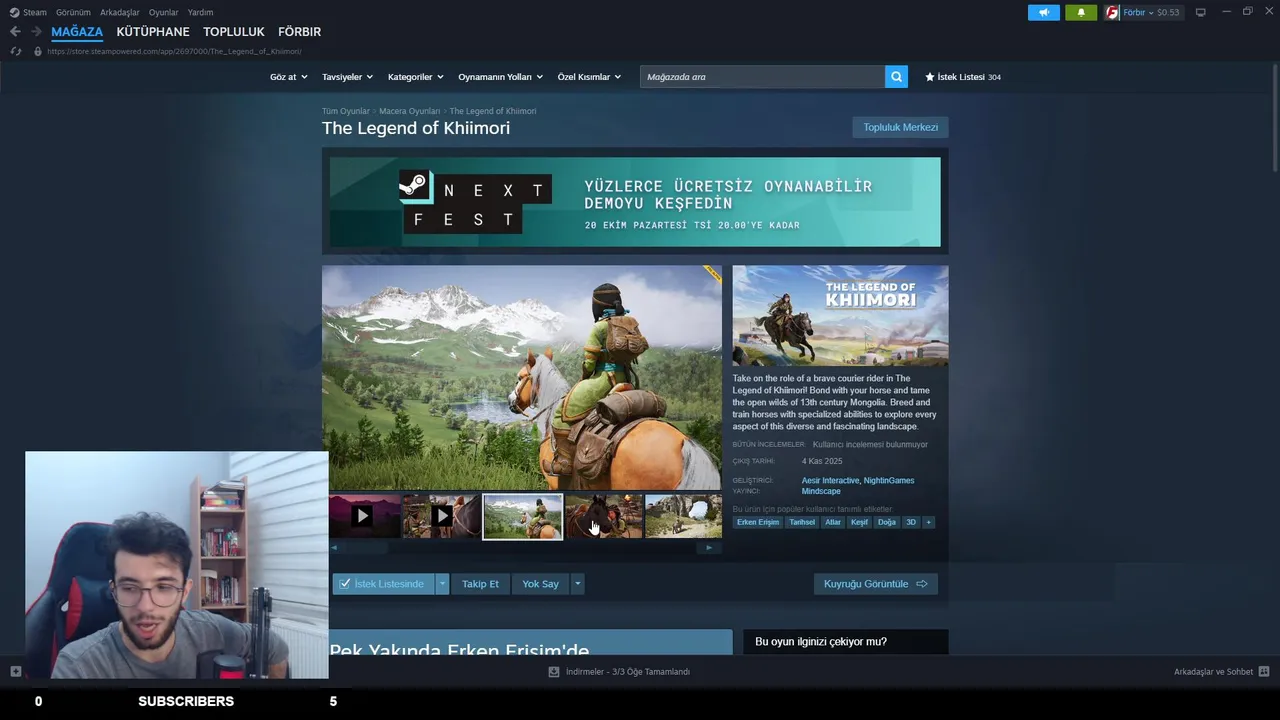Open the İndirmeler downloads status text

(x=628, y=672)
